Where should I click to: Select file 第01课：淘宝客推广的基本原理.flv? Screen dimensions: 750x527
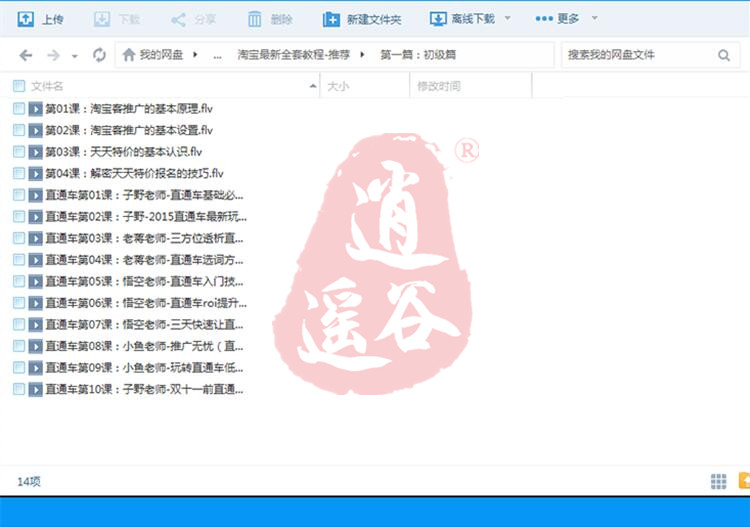pos(129,109)
